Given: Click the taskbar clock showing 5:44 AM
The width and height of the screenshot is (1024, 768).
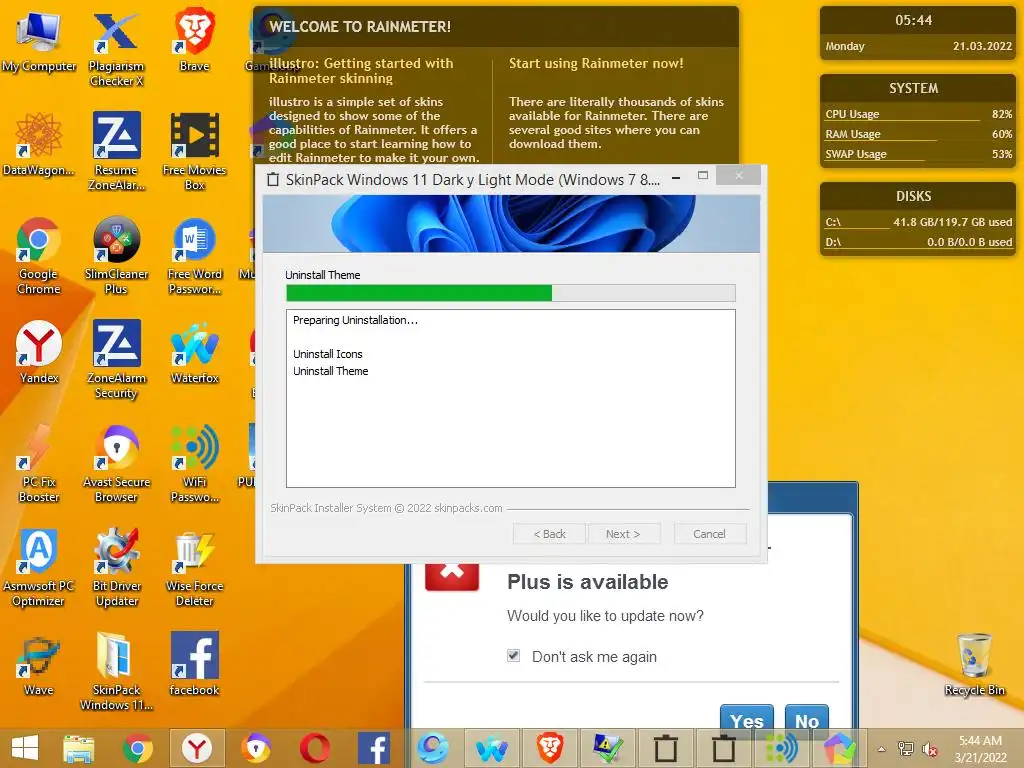Looking at the screenshot, I should [980, 748].
